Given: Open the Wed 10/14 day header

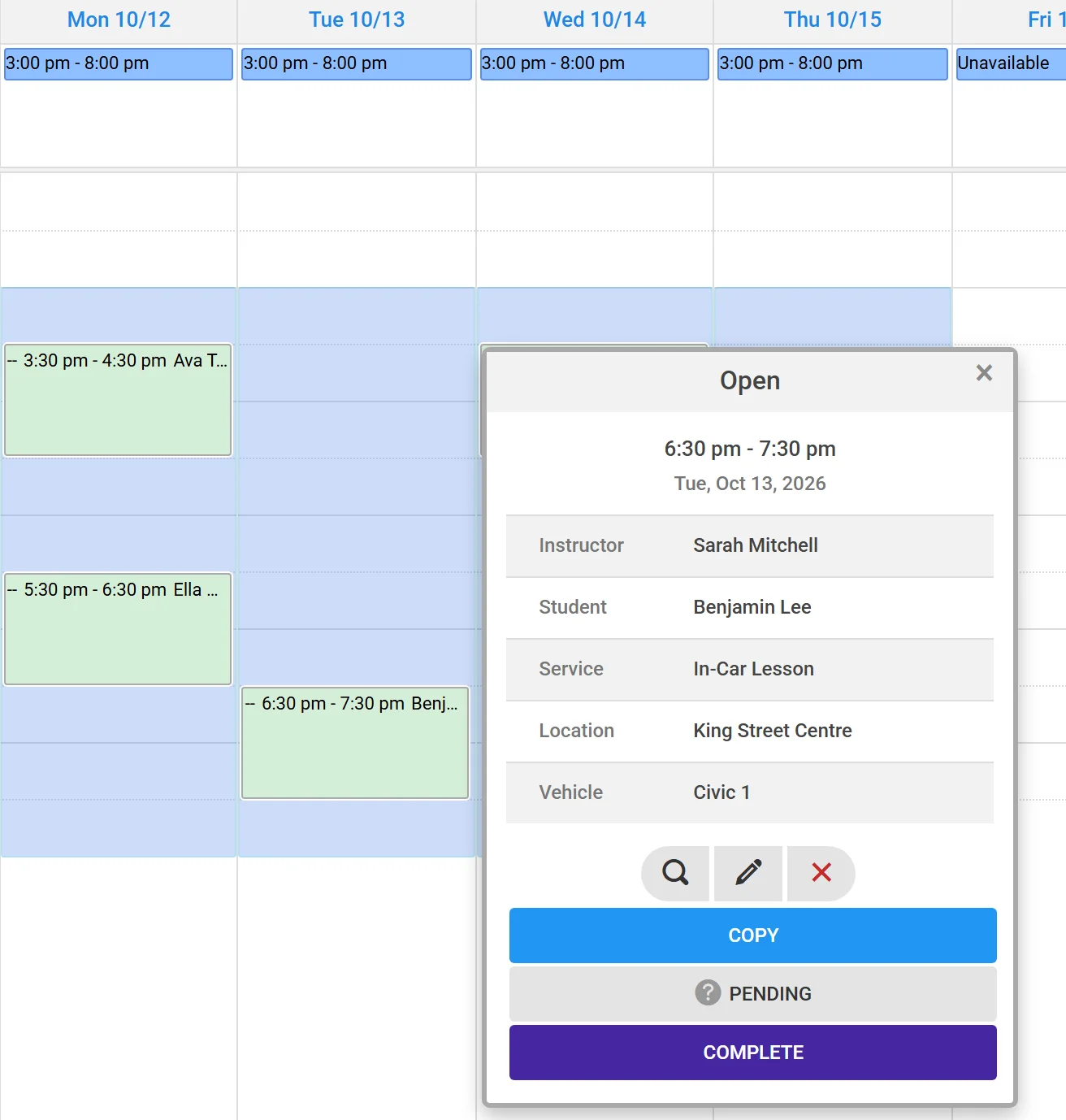Looking at the screenshot, I should pyautogui.click(x=595, y=20).
